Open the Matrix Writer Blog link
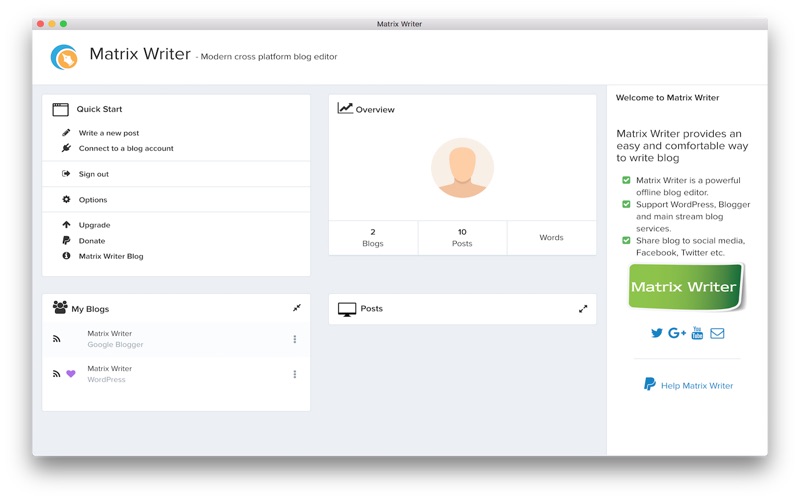This screenshot has width=800, height=500. (x=111, y=256)
